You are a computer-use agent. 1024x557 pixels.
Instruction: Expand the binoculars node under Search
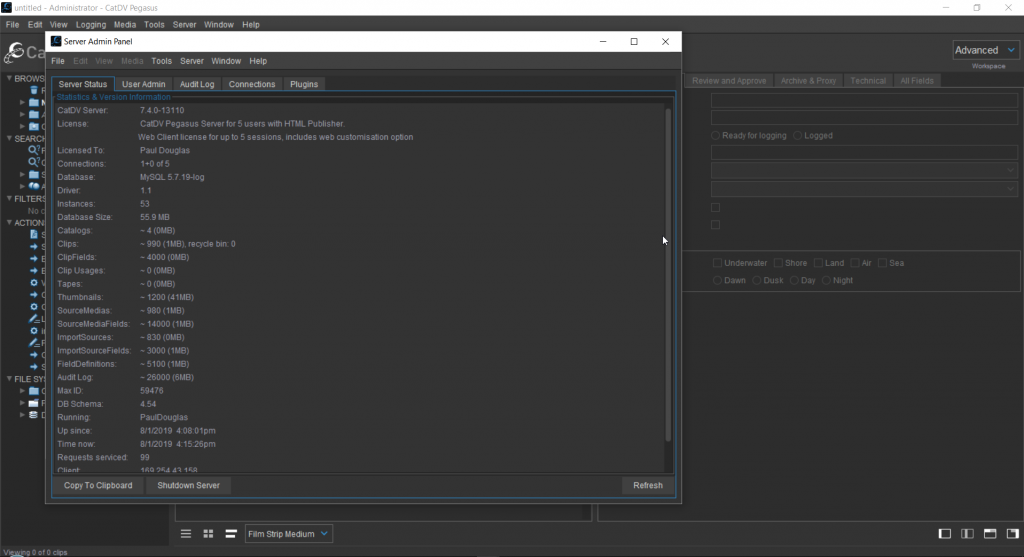22,186
